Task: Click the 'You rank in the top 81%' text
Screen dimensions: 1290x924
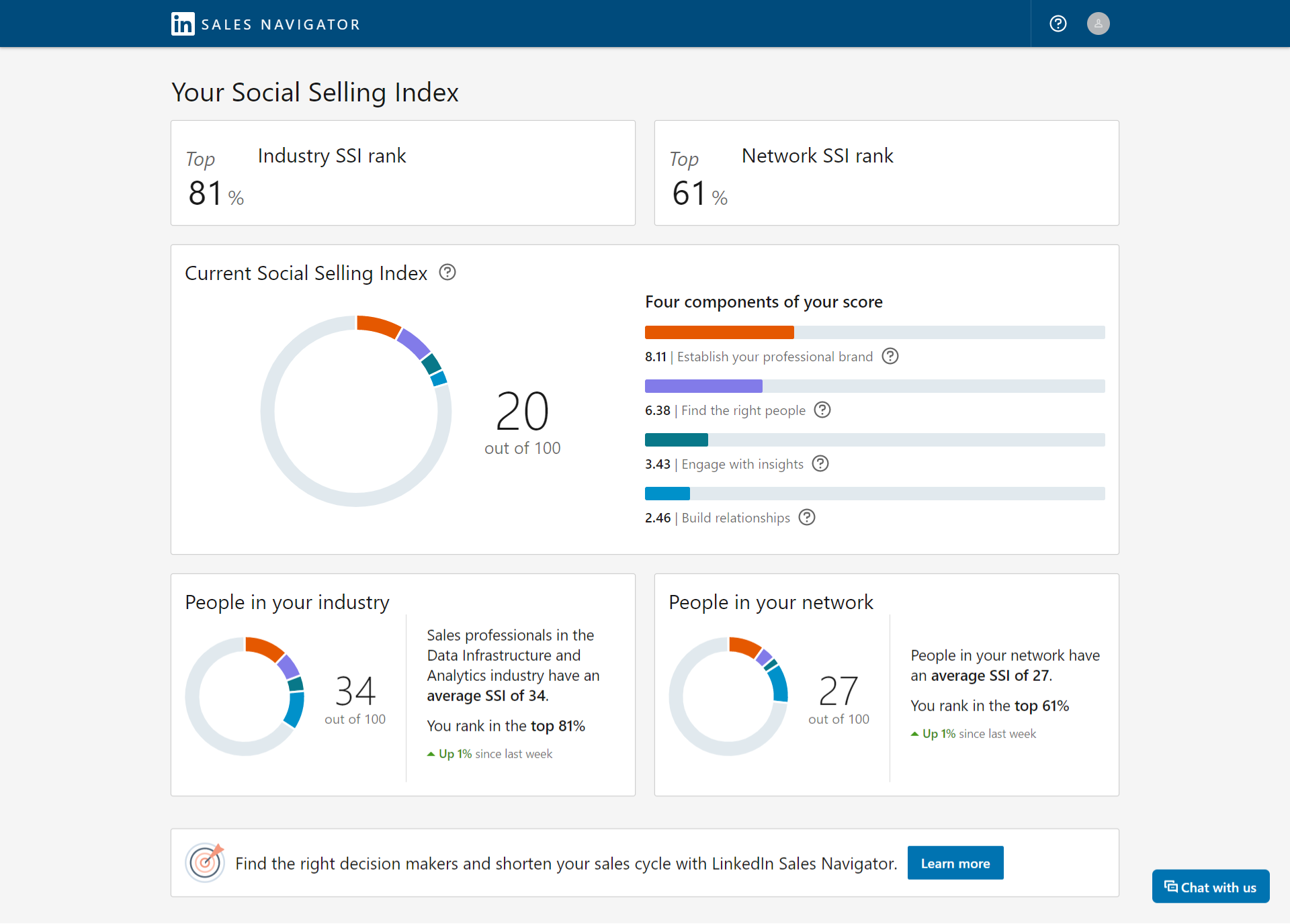Action: pyautogui.click(x=506, y=726)
